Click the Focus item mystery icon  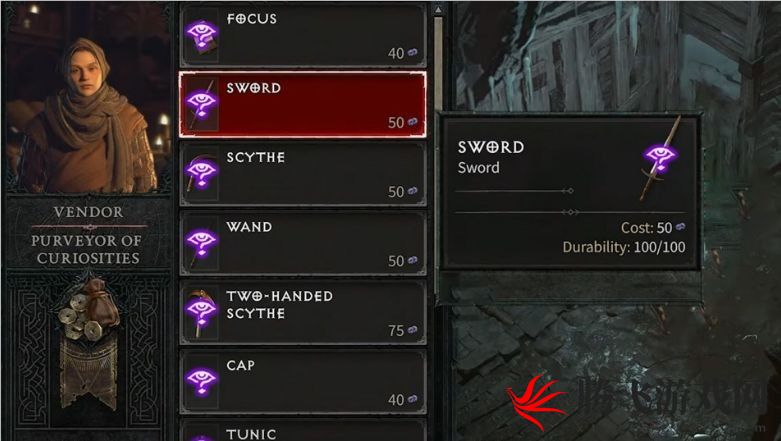pyautogui.click(x=201, y=35)
